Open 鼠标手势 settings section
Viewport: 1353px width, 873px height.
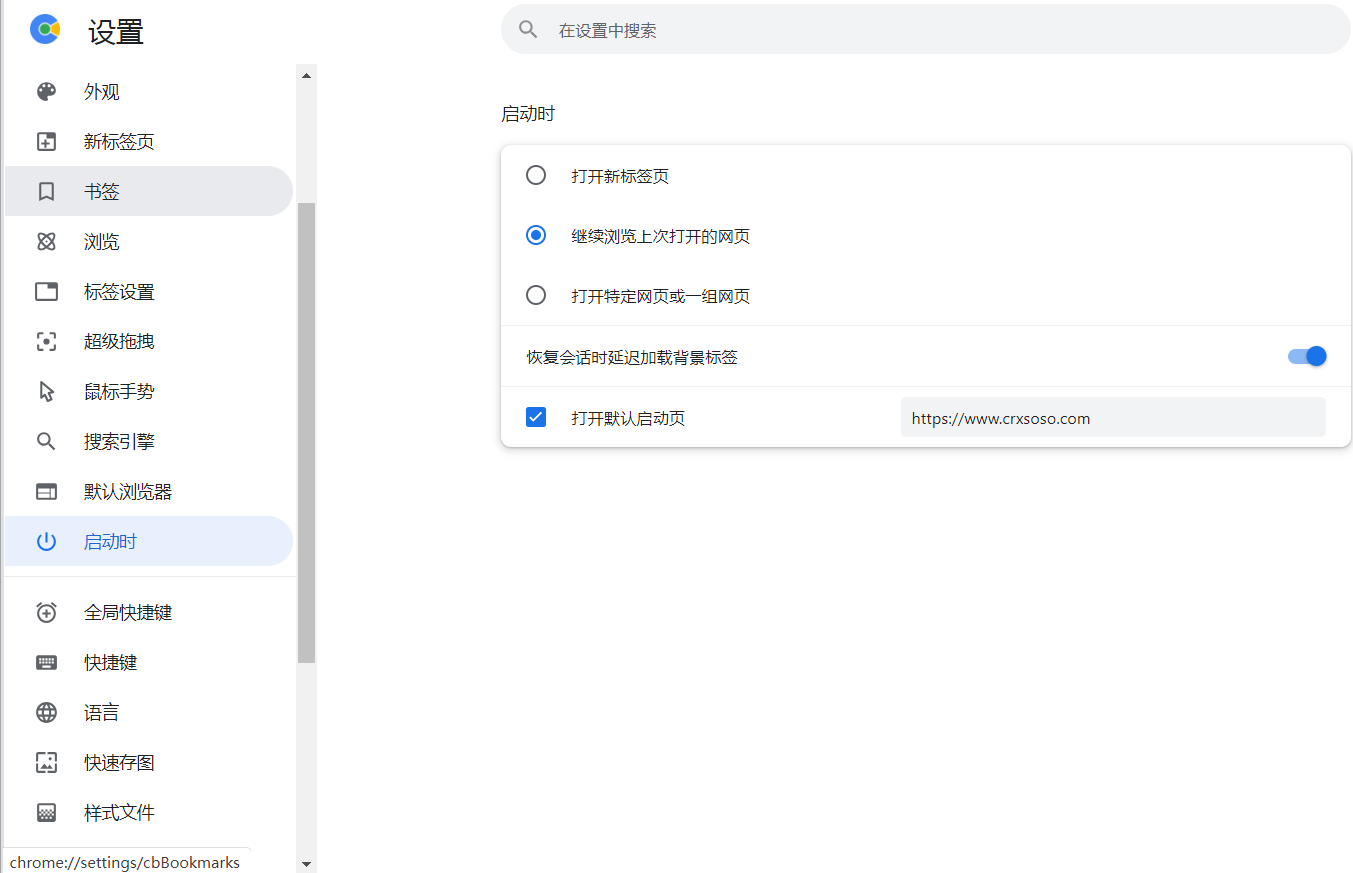point(149,392)
